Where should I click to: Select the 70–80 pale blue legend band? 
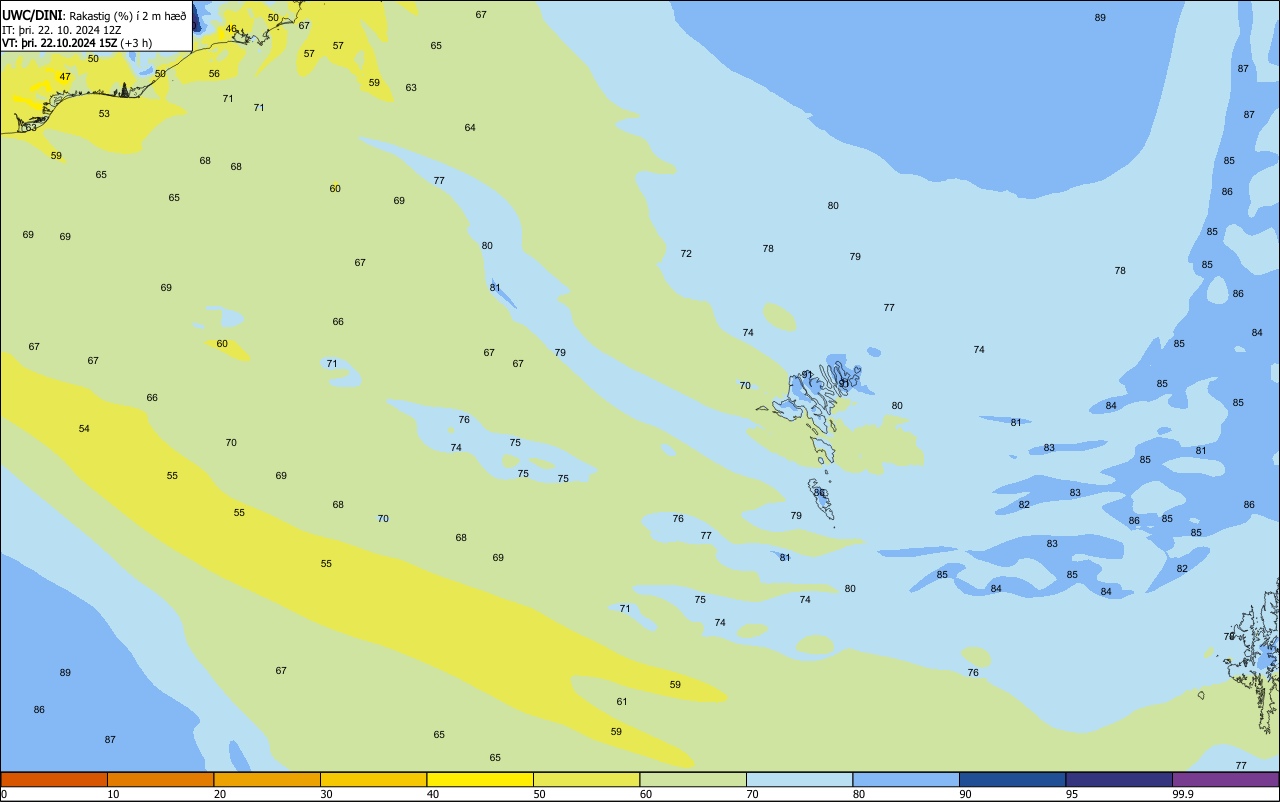point(799,779)
